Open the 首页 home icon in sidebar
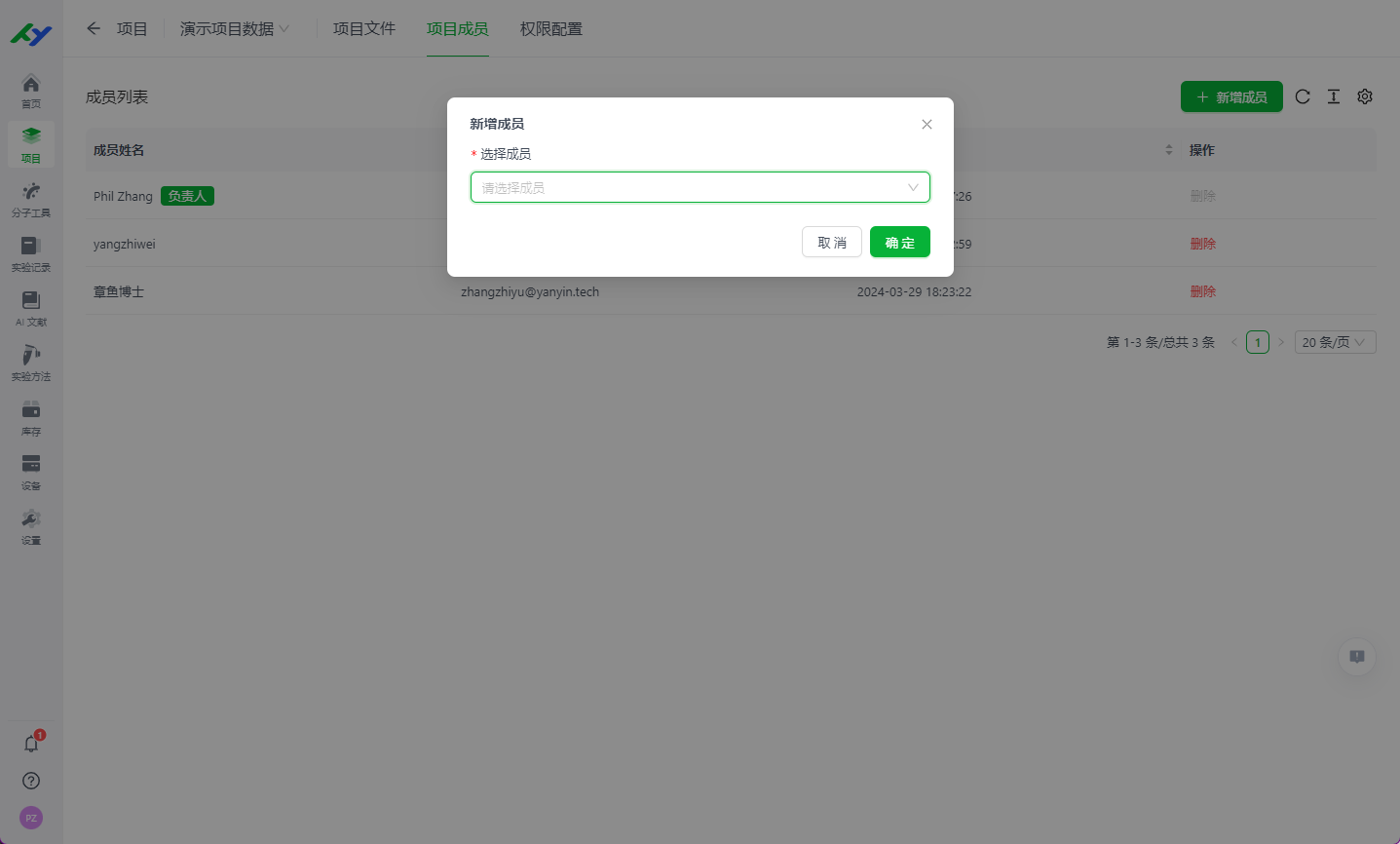Viewport: 1400px width, 844px height. [x=31, y=90]
